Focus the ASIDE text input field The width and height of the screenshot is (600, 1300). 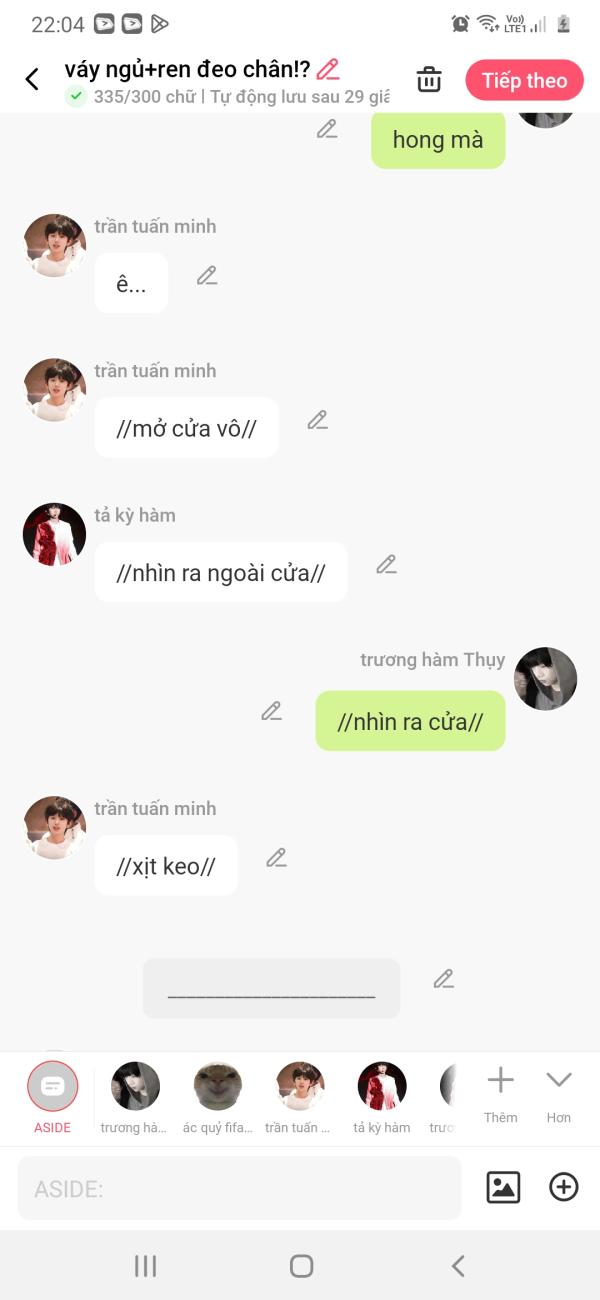[x=240, y=1188]
